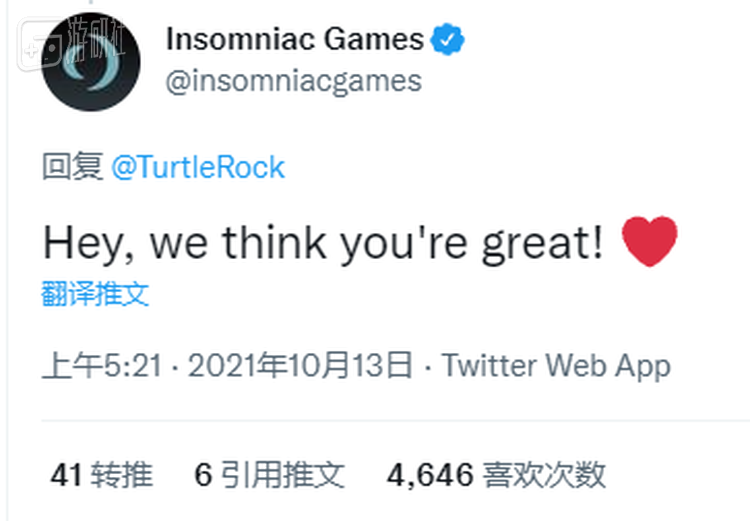
Task: Click the red heart emoji in the tweet
Action: (649, 241)
